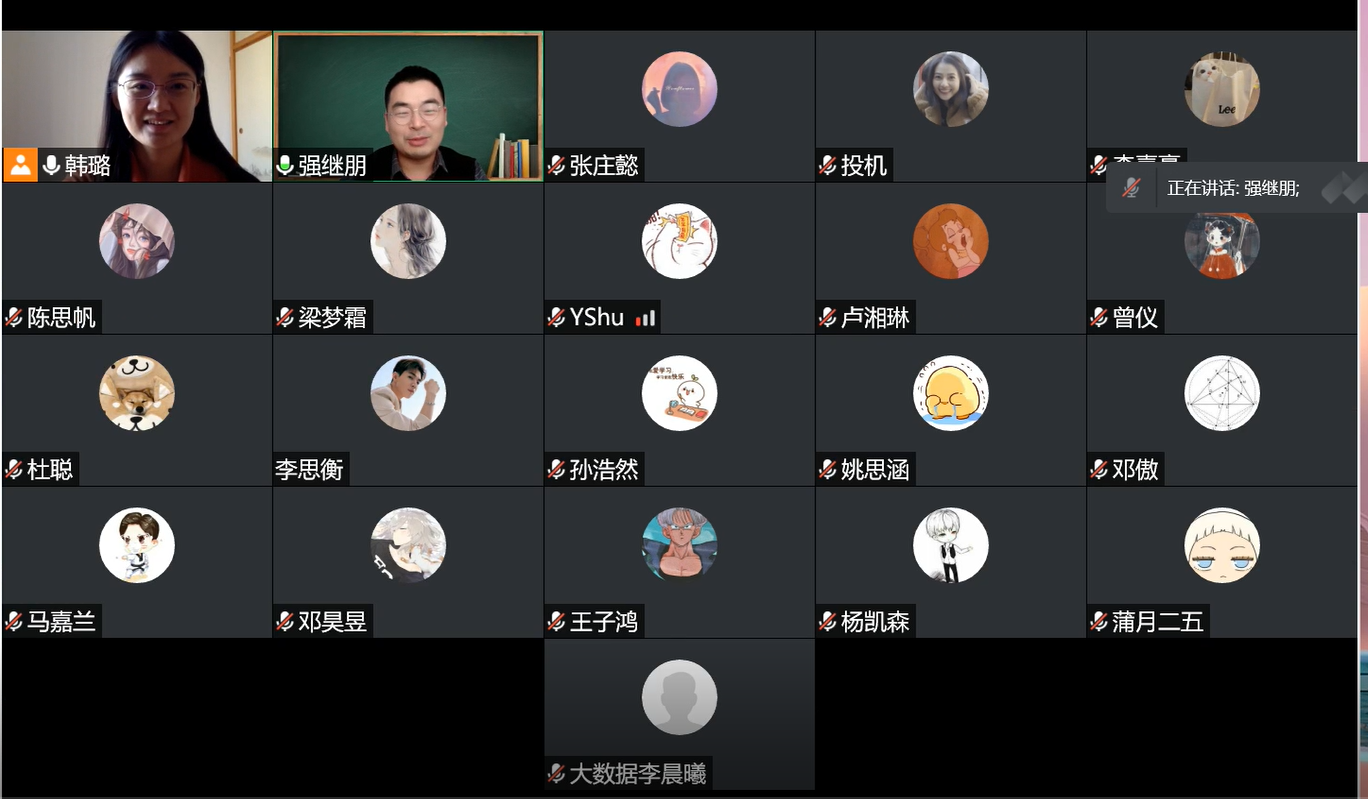Screen dimensions: 1368x799
Task: Click the muted mic icon in speaking popup
Action: tap(1131, 188)
